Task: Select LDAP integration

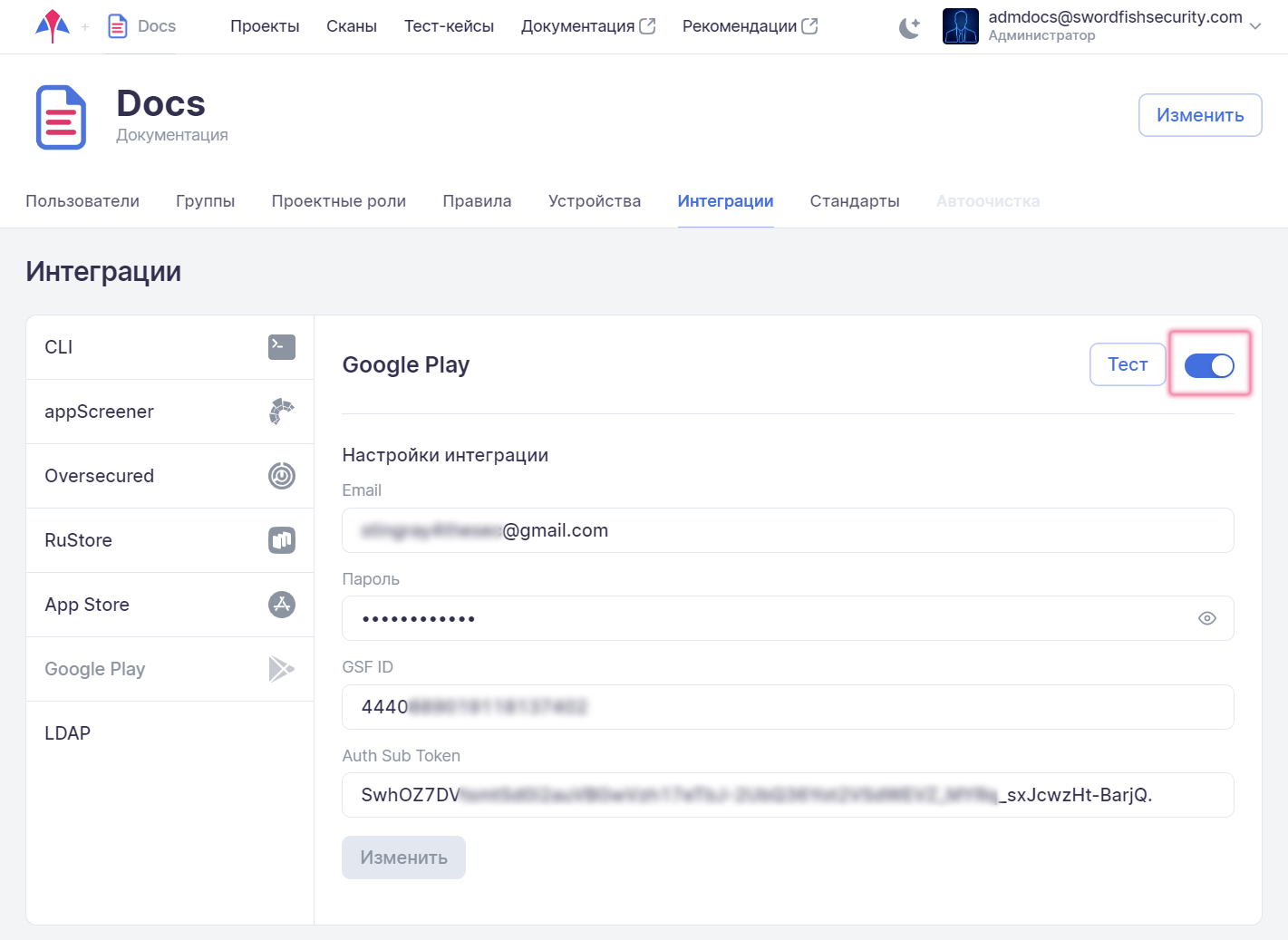Action: (x=169, y=733)
